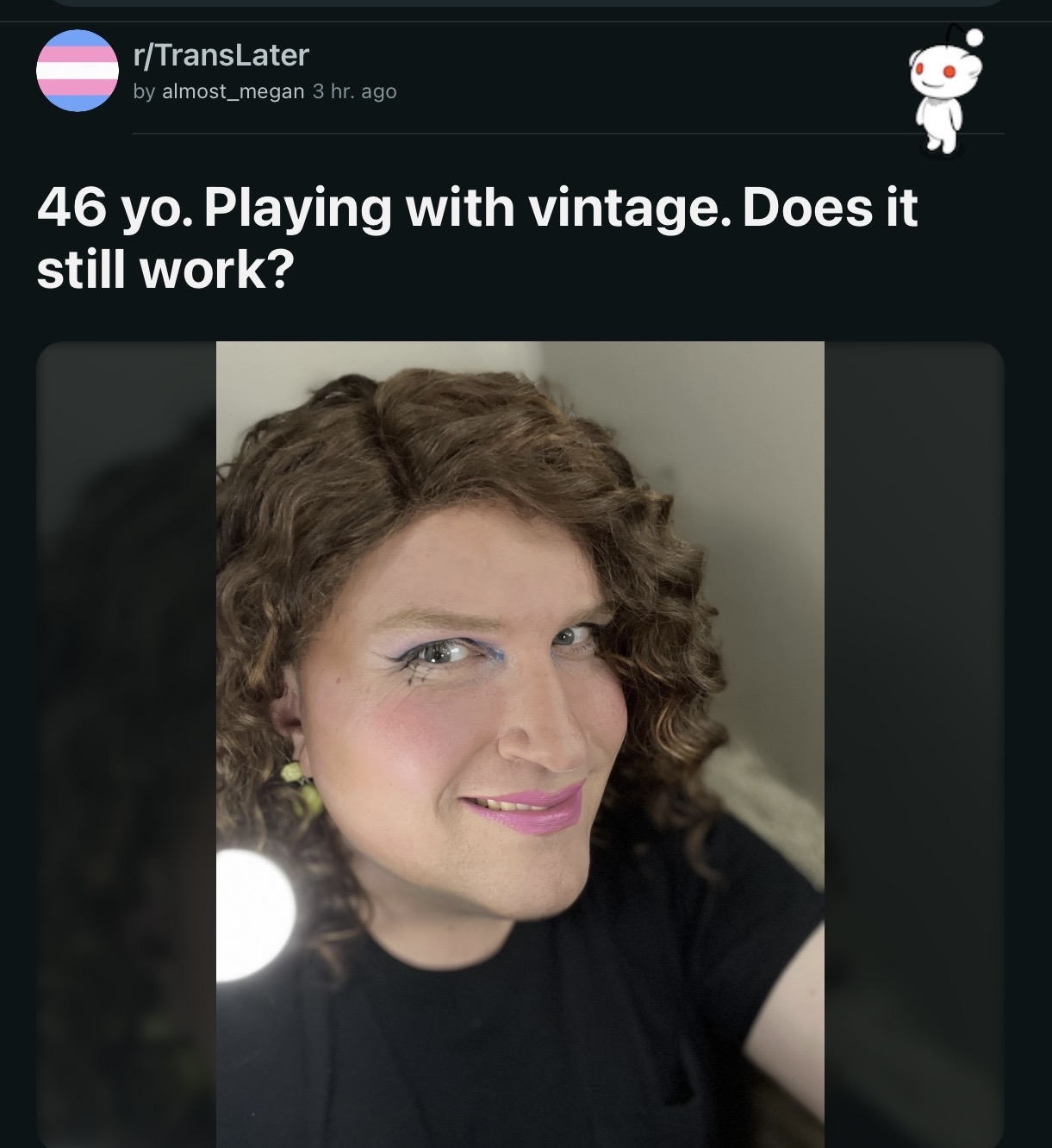Click the word 'vintage' in the post title
This screenshot has height=1148, width=1052.
click(x=621, y=208)
